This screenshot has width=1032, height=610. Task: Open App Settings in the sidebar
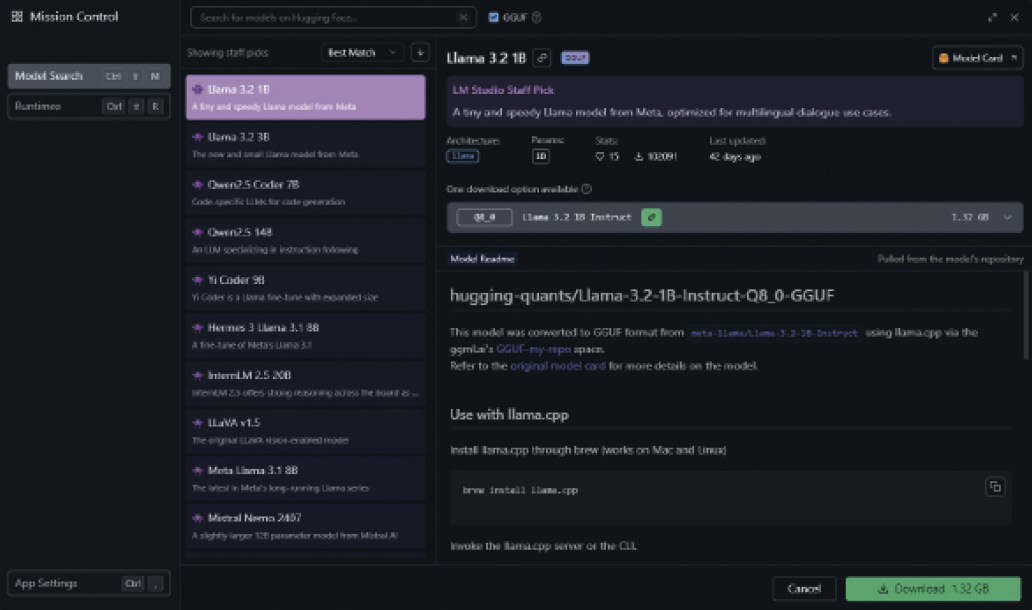(89, 584)
